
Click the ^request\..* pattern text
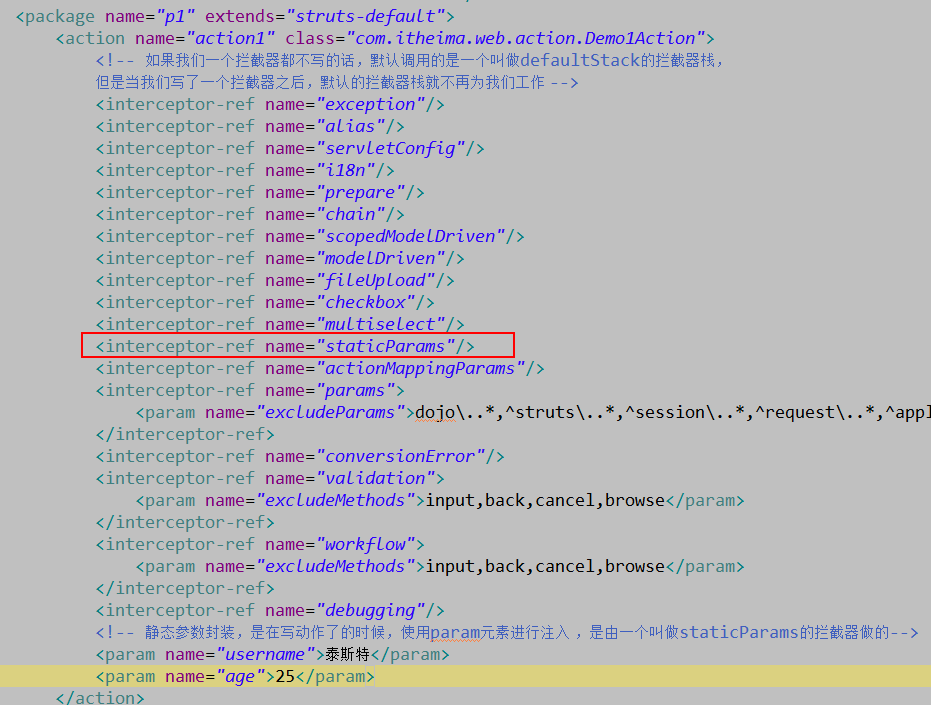tap(815, 412)
